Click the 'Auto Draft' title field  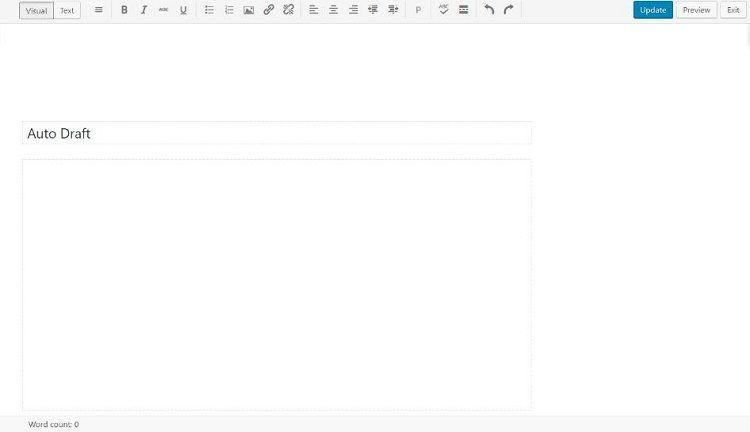click(x=276, y=133)
